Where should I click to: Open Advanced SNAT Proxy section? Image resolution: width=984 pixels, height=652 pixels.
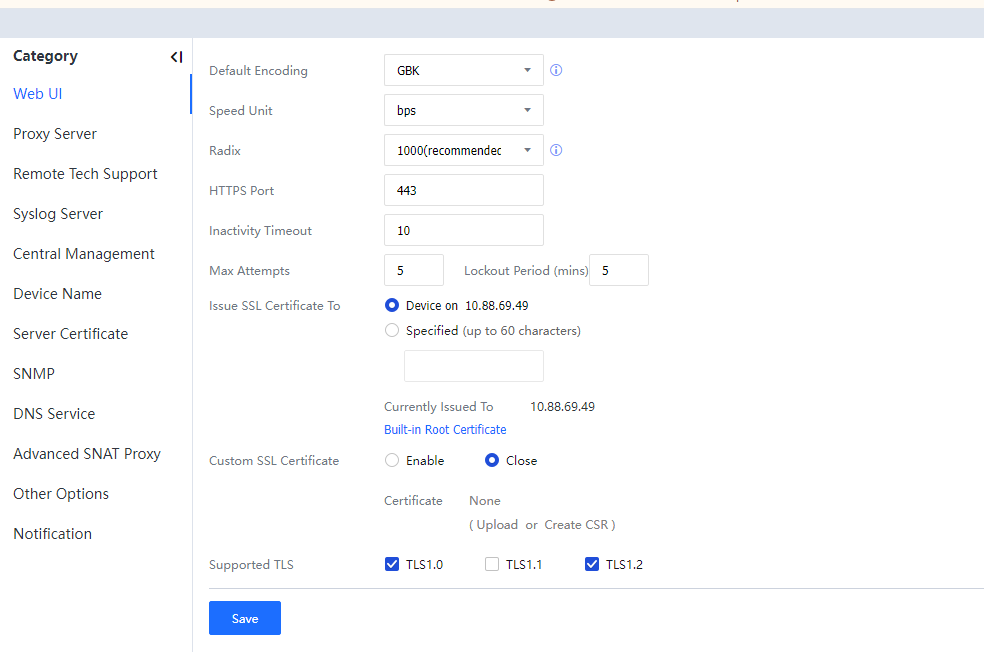(x=87, y=454)
